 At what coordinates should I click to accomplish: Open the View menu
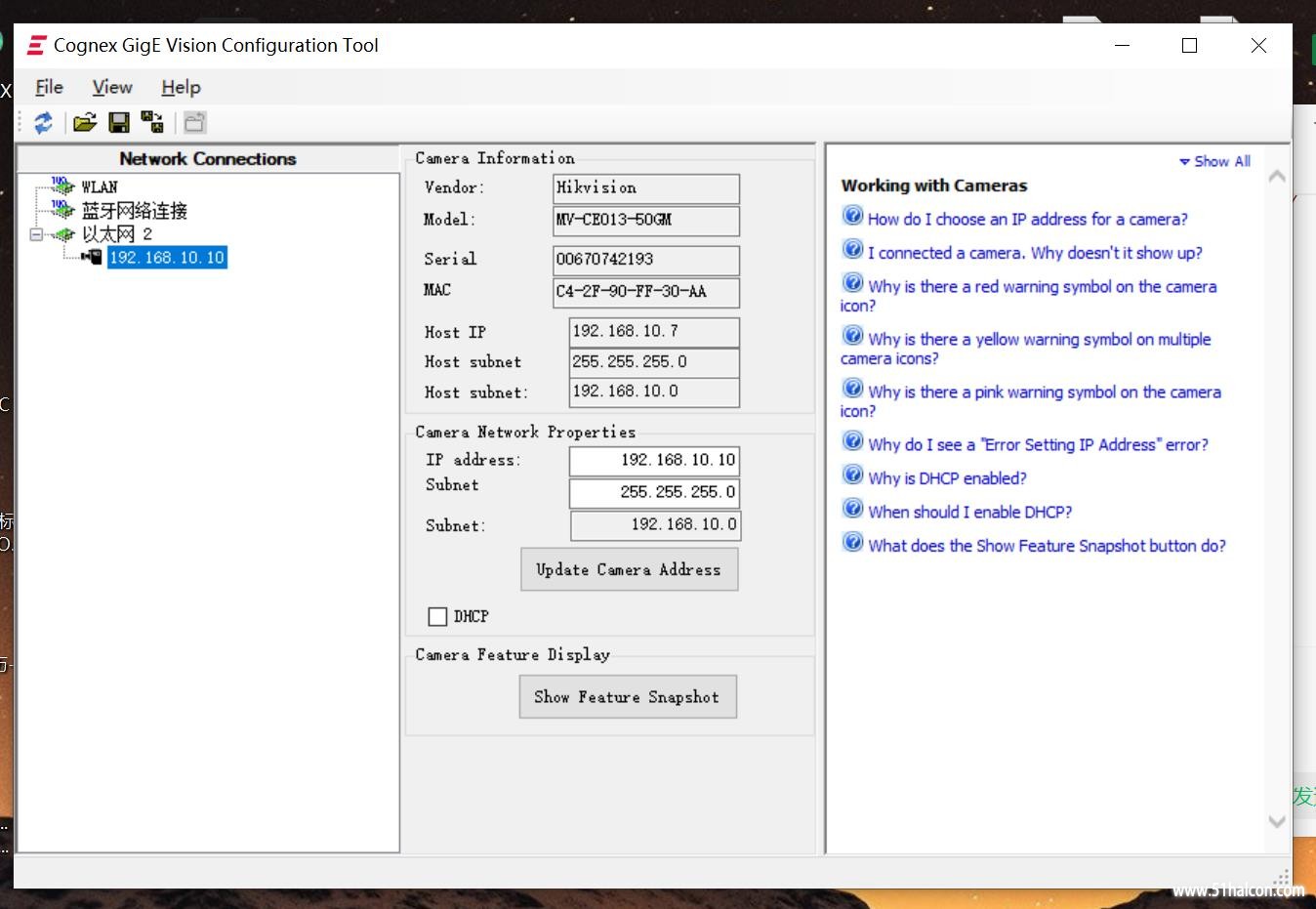[112, 87]
